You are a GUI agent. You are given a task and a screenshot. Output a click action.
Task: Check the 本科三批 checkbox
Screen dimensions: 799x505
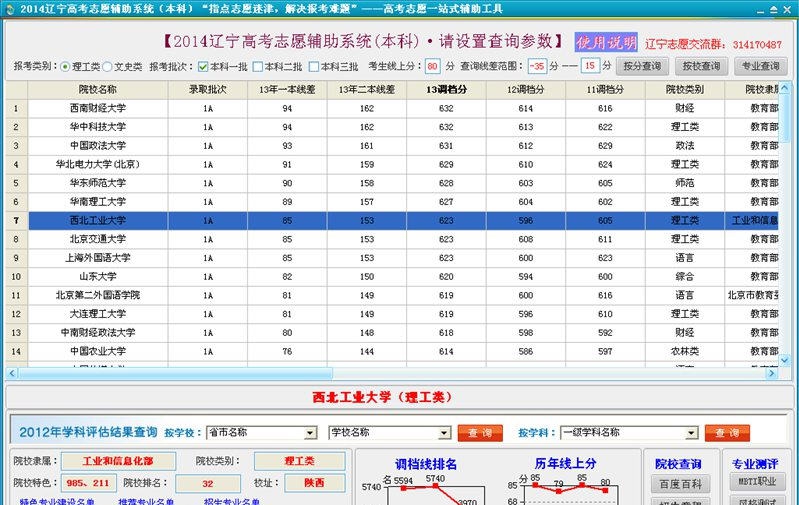pos(314,67)
